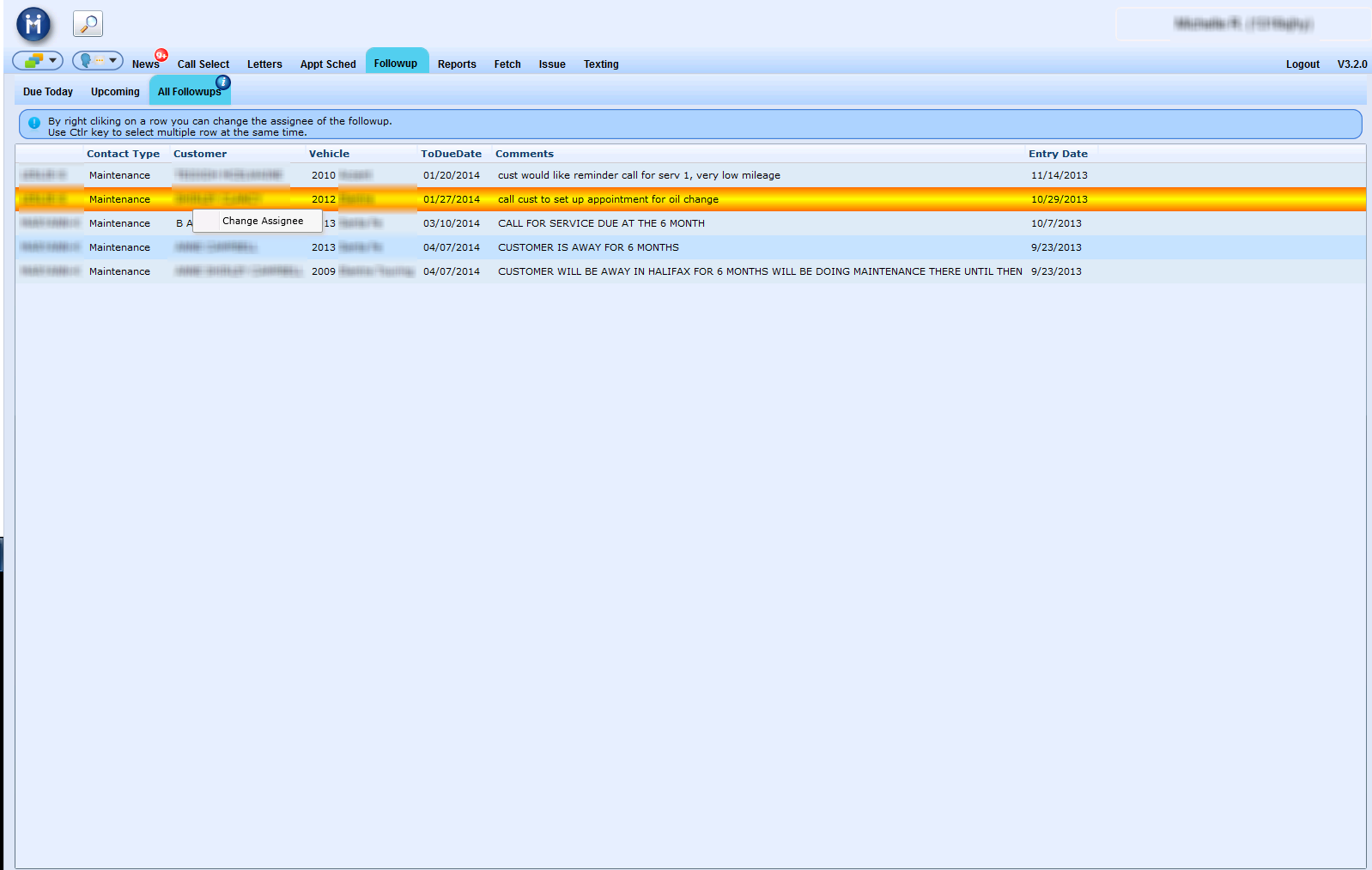Open the Reports tab

click(456, 64)
